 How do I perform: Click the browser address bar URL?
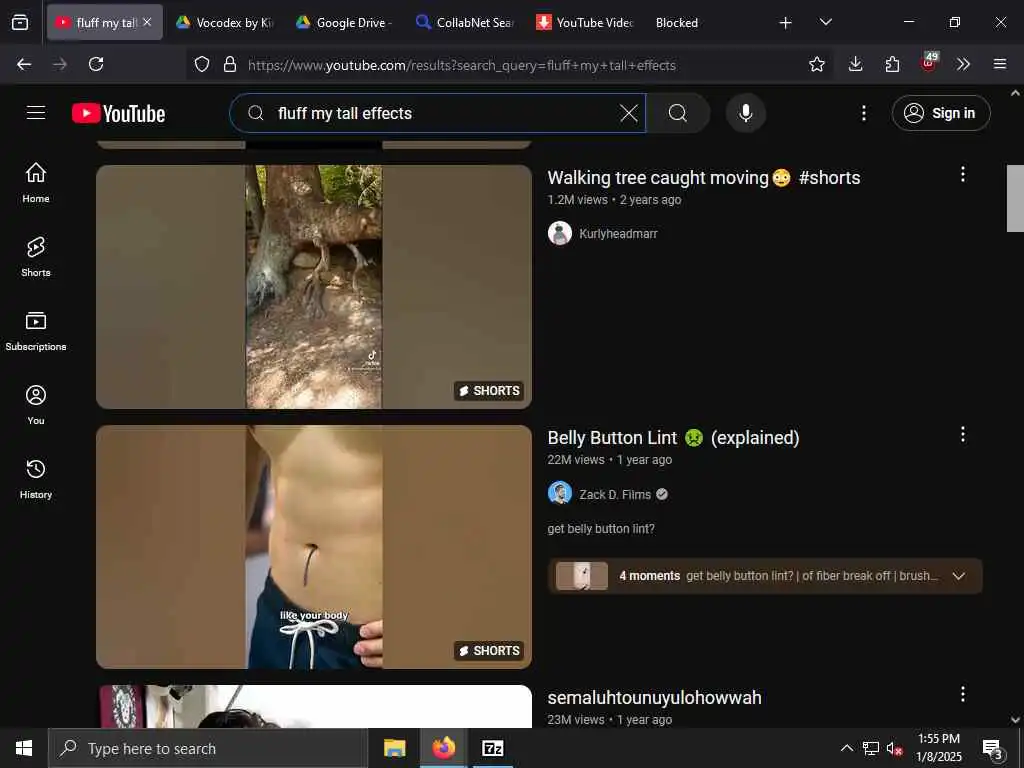click(x=461, y=65)
